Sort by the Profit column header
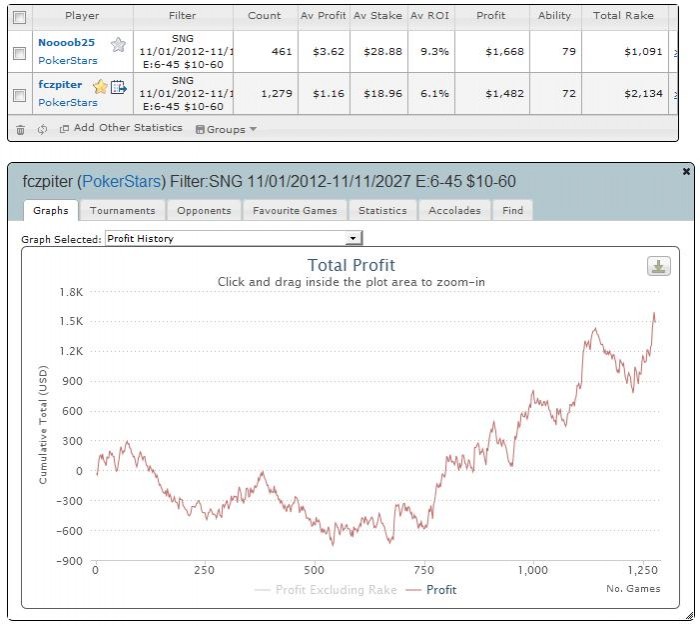 (x=491, y=16)
